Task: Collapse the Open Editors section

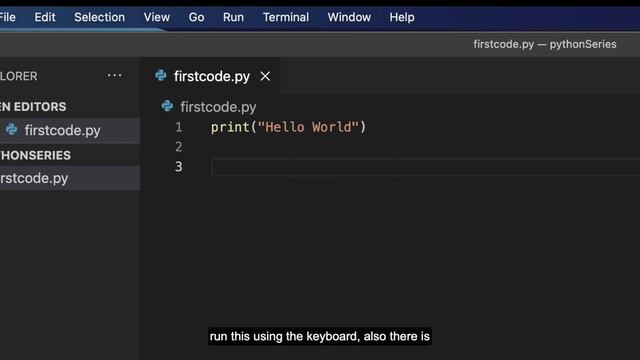Action: click(x=33, y=107)
